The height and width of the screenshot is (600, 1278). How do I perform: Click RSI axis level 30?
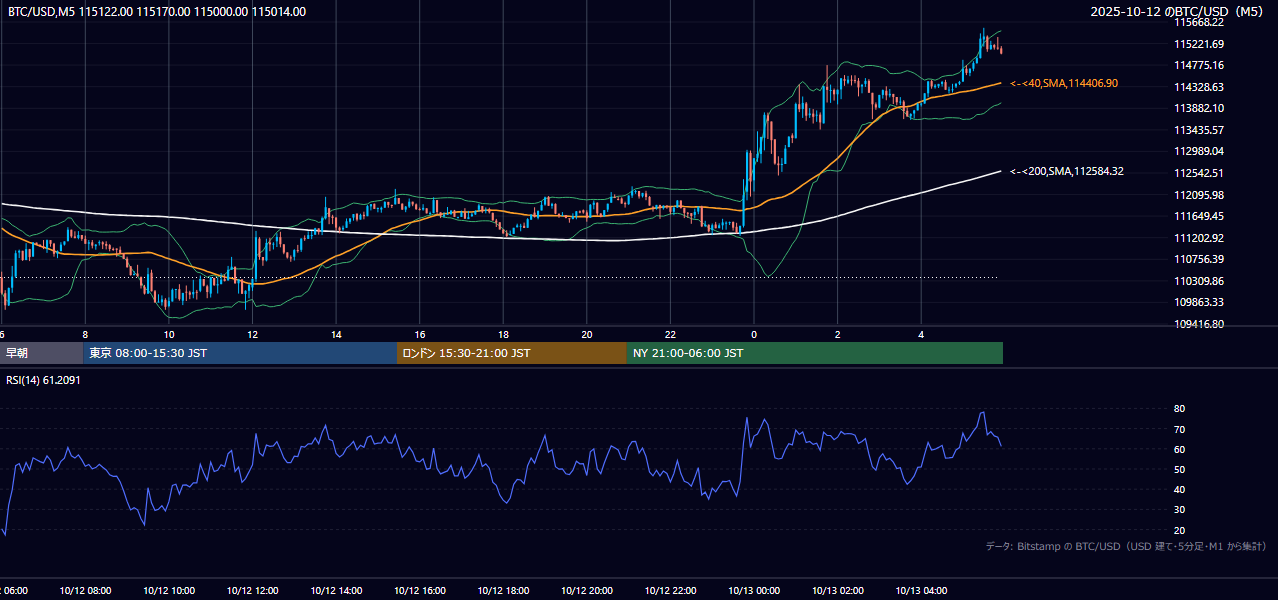[1179, 510]
